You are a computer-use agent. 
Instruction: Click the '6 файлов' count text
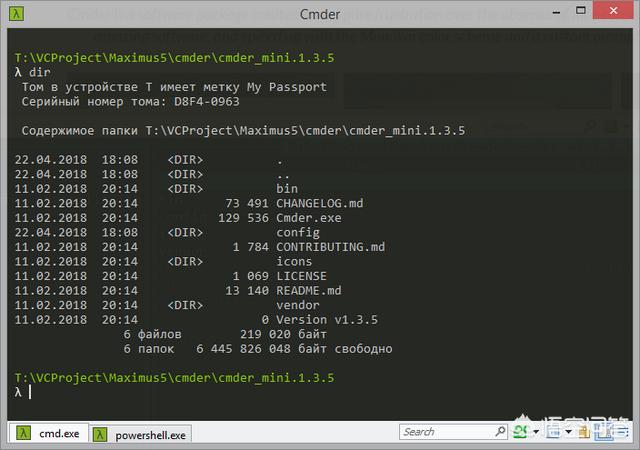(152, 334)
